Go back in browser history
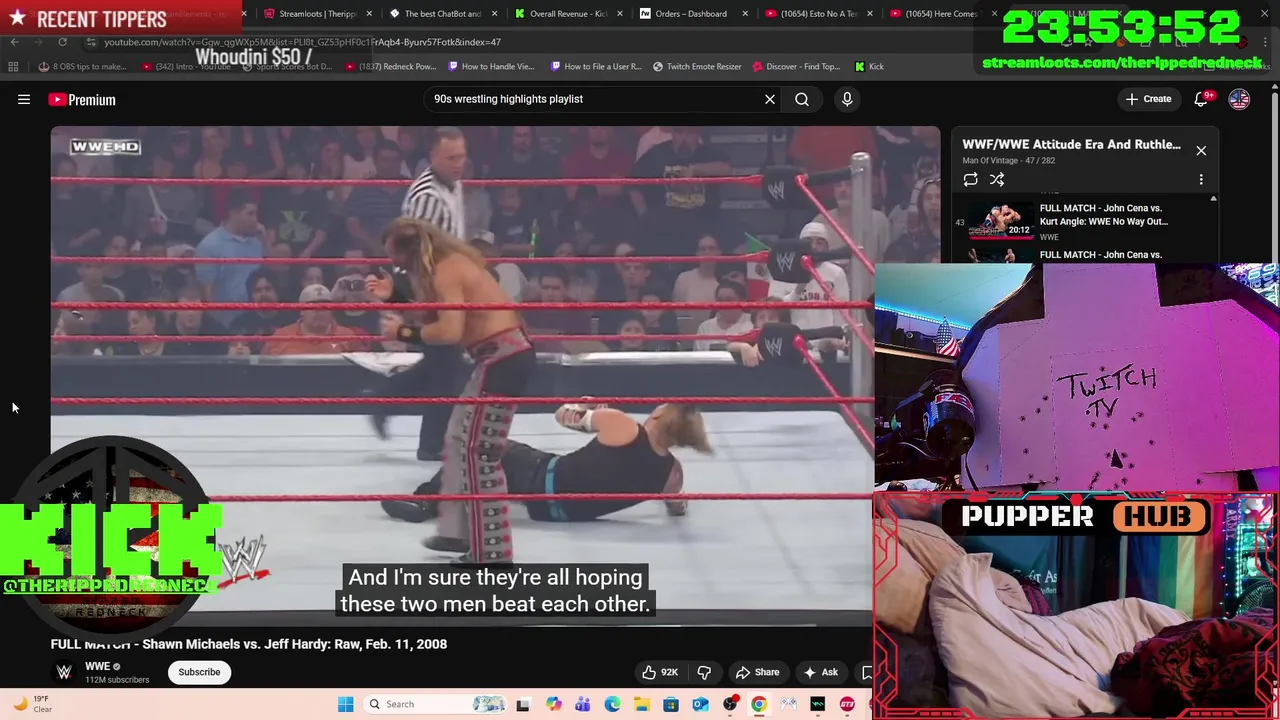The image size is (1280, 720). (x=14, y=42)
